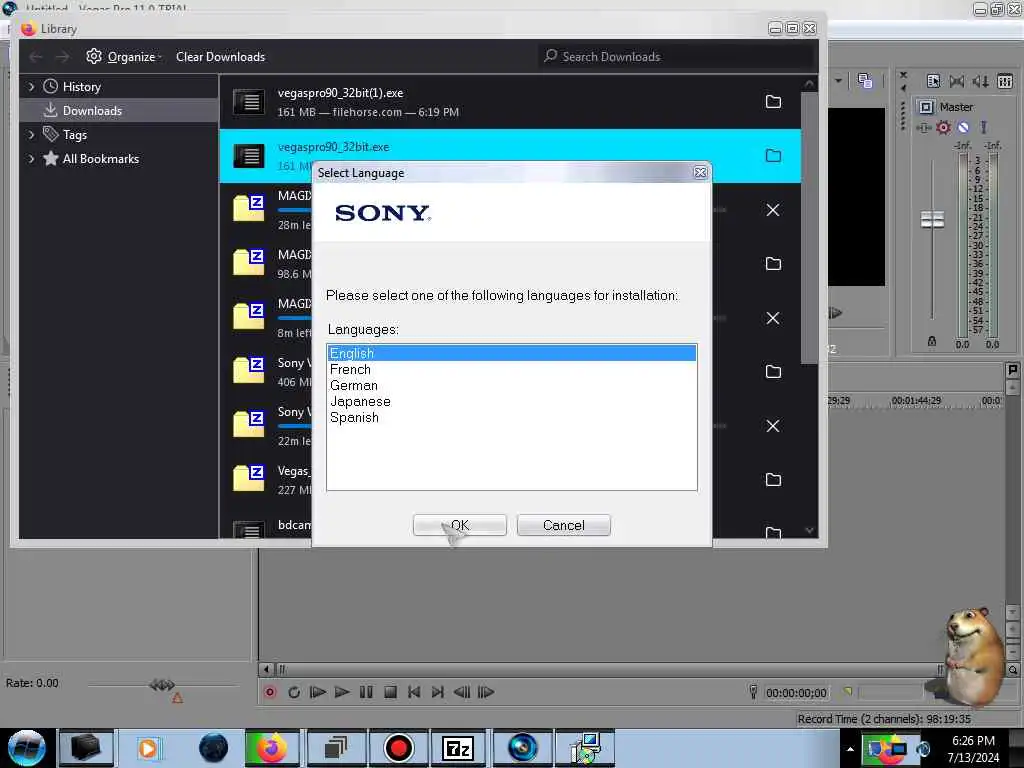Open the mixing console icon
The width and height of the screenshot is (1024, 768).
1005,81
